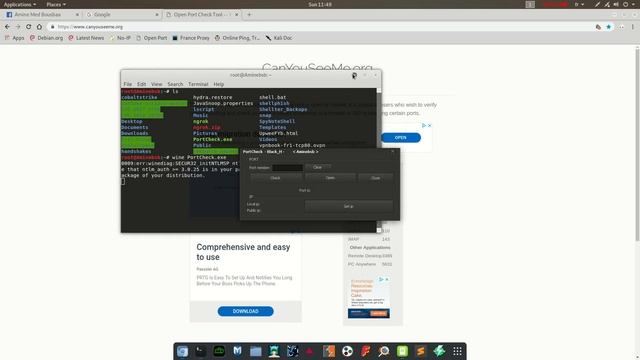
Task: Click the Check button in PortCheck window
Action: coord(276,178)
